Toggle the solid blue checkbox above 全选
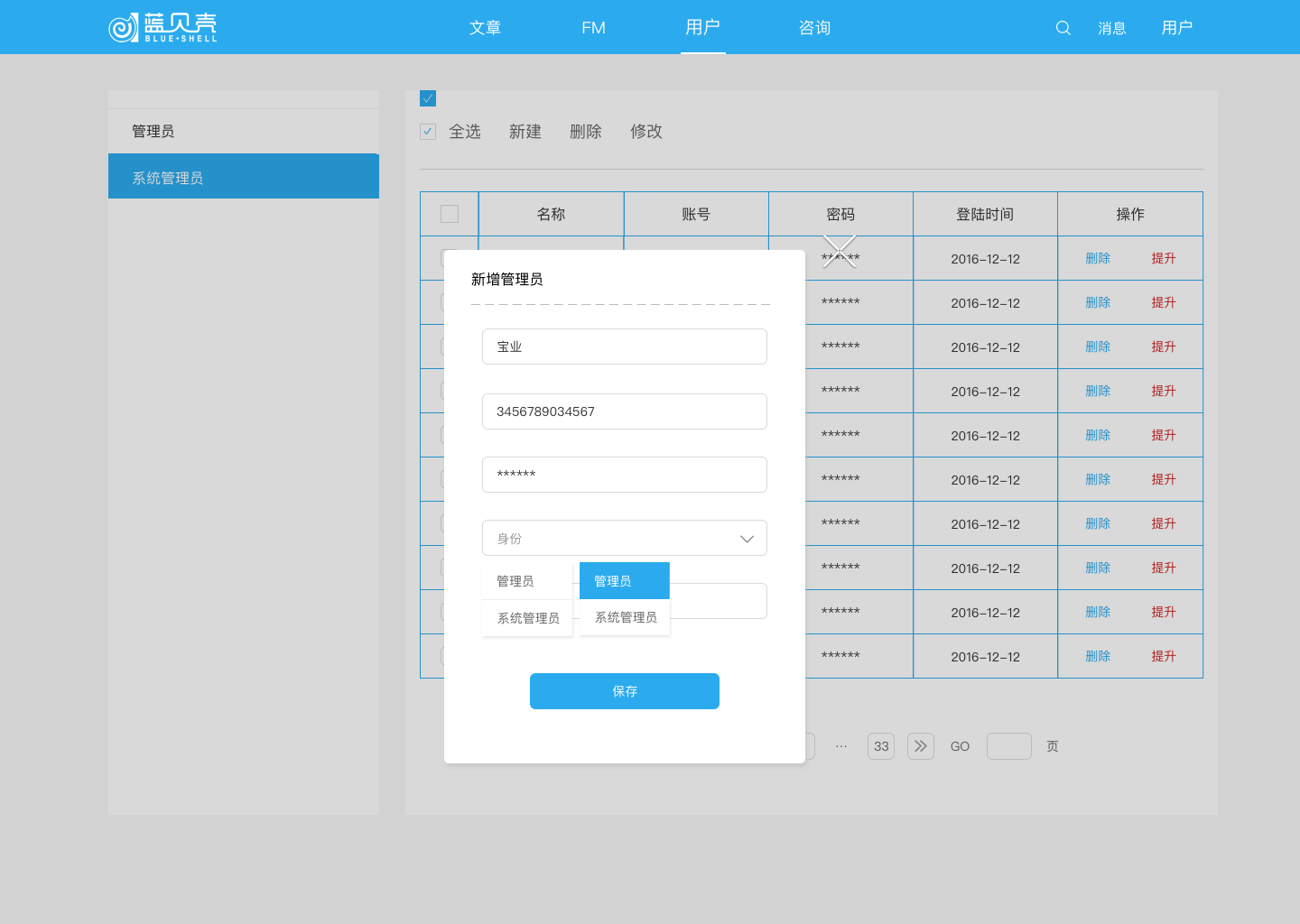Viewport: 1300px width, 924px height. (428, 98)
